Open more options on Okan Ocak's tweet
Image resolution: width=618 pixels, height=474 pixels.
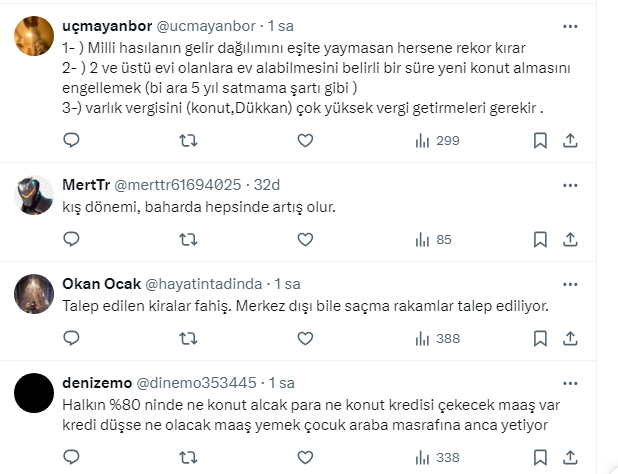(570, 283)
